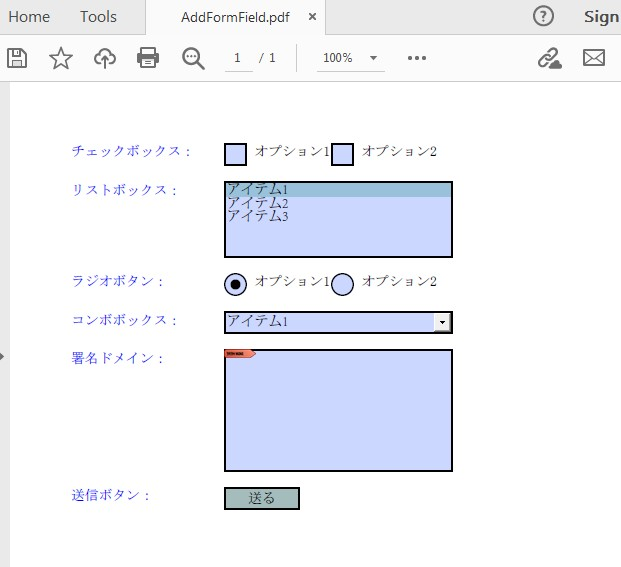Viewport: 621px width, 567px height.
Task: Click the zoom percentage value field
Action: click(x=338, y=58)
